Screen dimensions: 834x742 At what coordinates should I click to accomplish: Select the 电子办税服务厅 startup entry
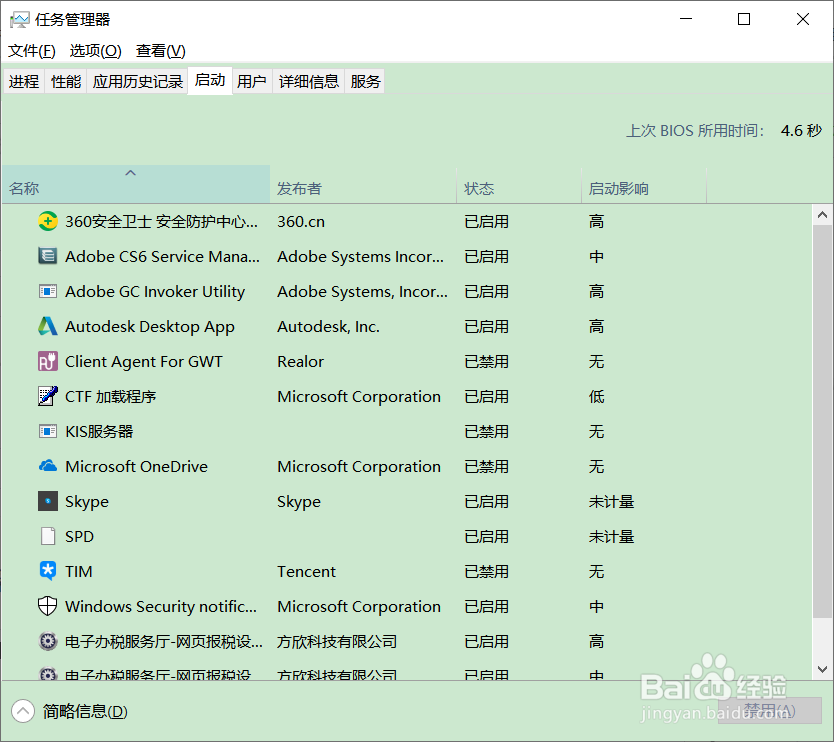coord(150,641)
